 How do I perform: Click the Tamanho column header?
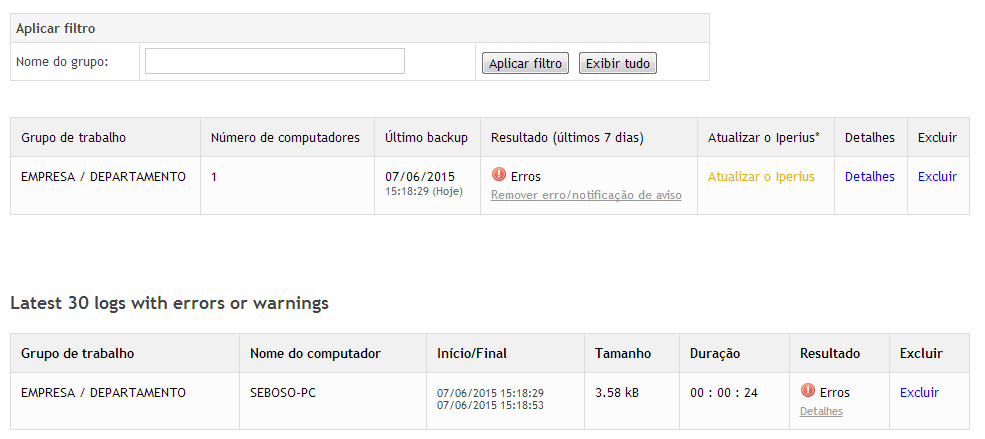[x=623, y=354]
